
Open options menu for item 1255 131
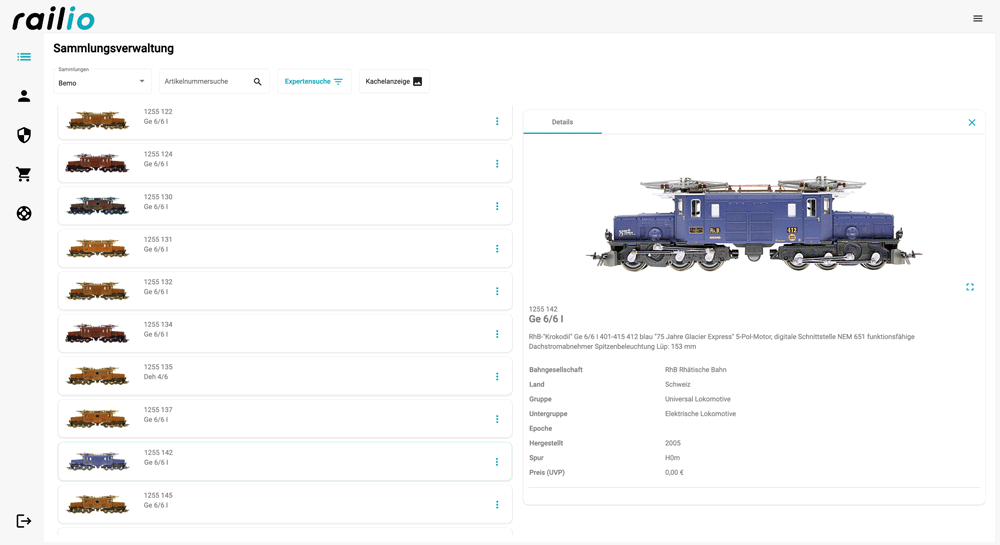coord(497,249)
